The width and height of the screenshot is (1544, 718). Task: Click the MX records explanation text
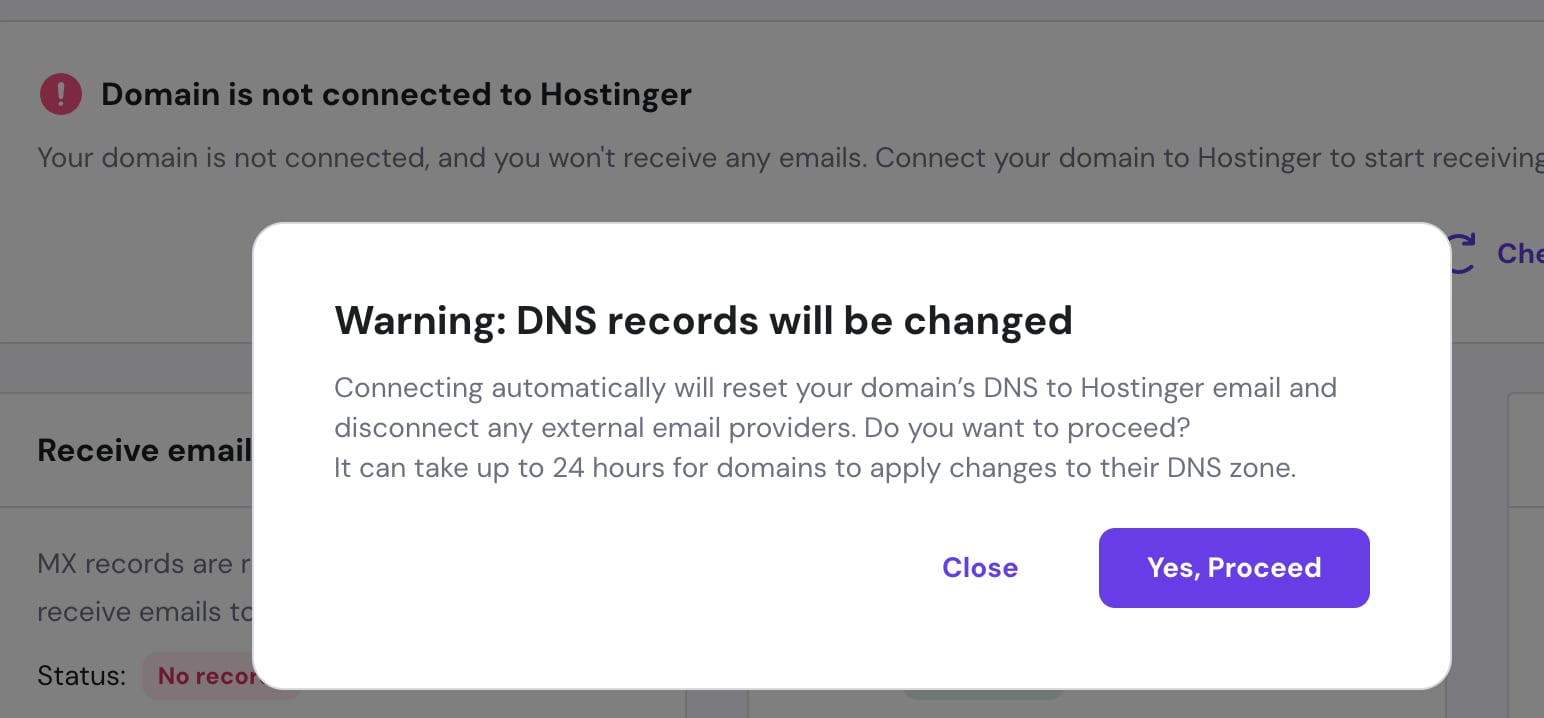click(145, 564)
